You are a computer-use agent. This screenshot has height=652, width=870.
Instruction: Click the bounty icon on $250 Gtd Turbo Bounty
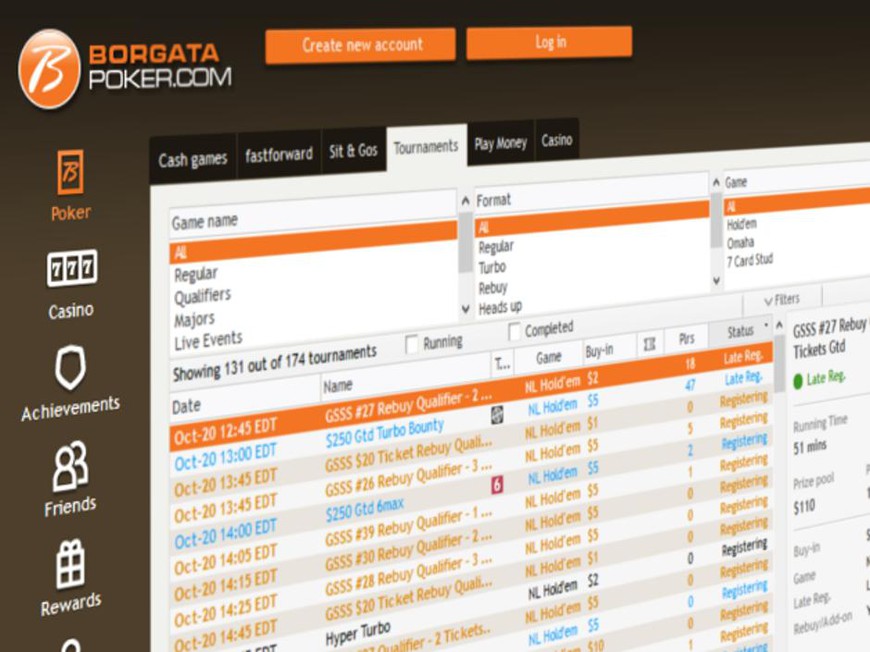tap(497, 415)
